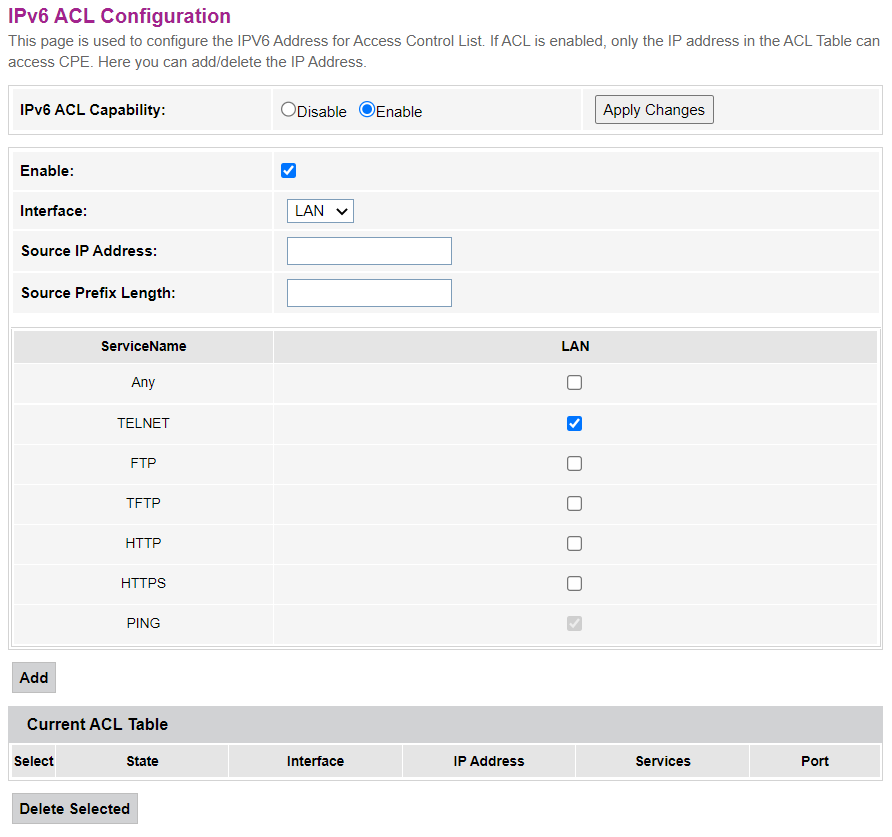
Task: Tick the TFTP service checkbox
Action: (x=574, y=503)
